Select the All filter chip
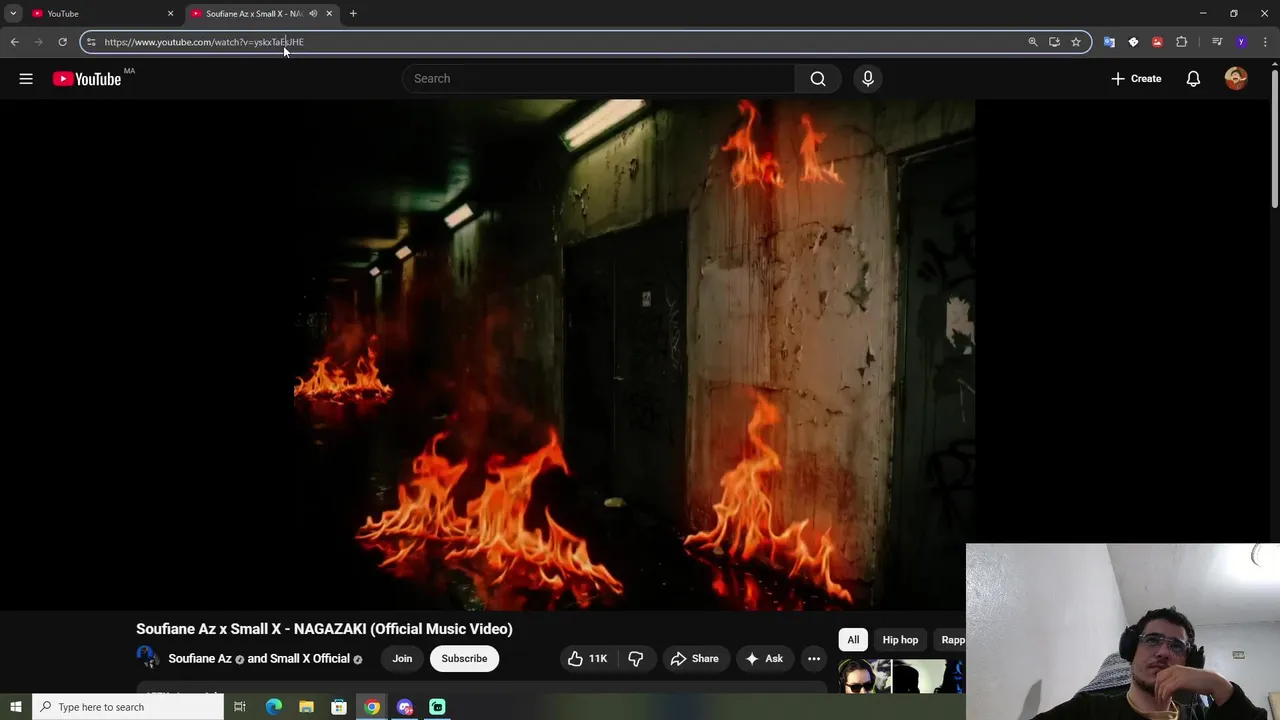The height and width of the screenshot is (720, 1280). coord(853,640)
